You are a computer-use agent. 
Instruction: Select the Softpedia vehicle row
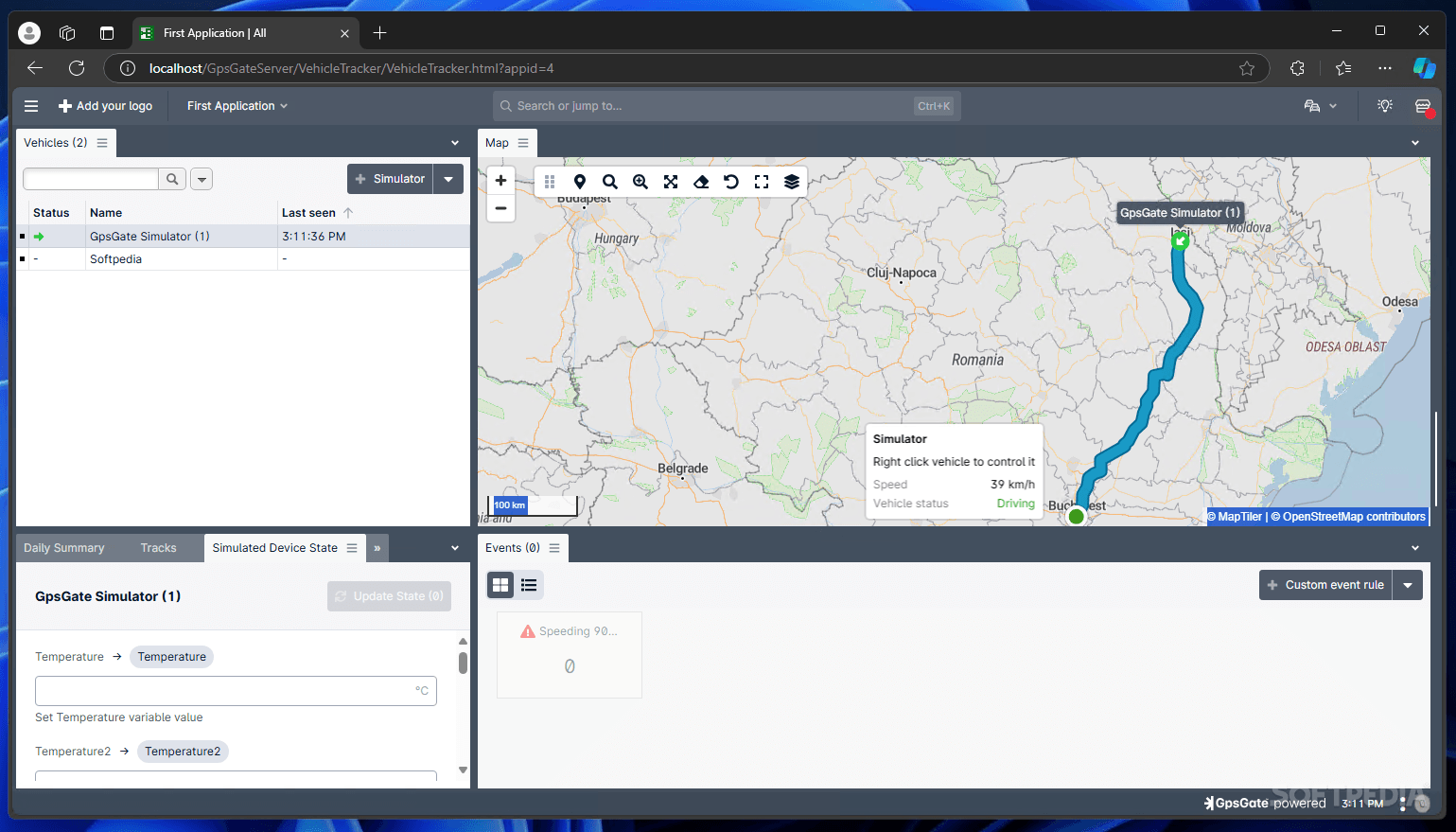pos(243,259)
